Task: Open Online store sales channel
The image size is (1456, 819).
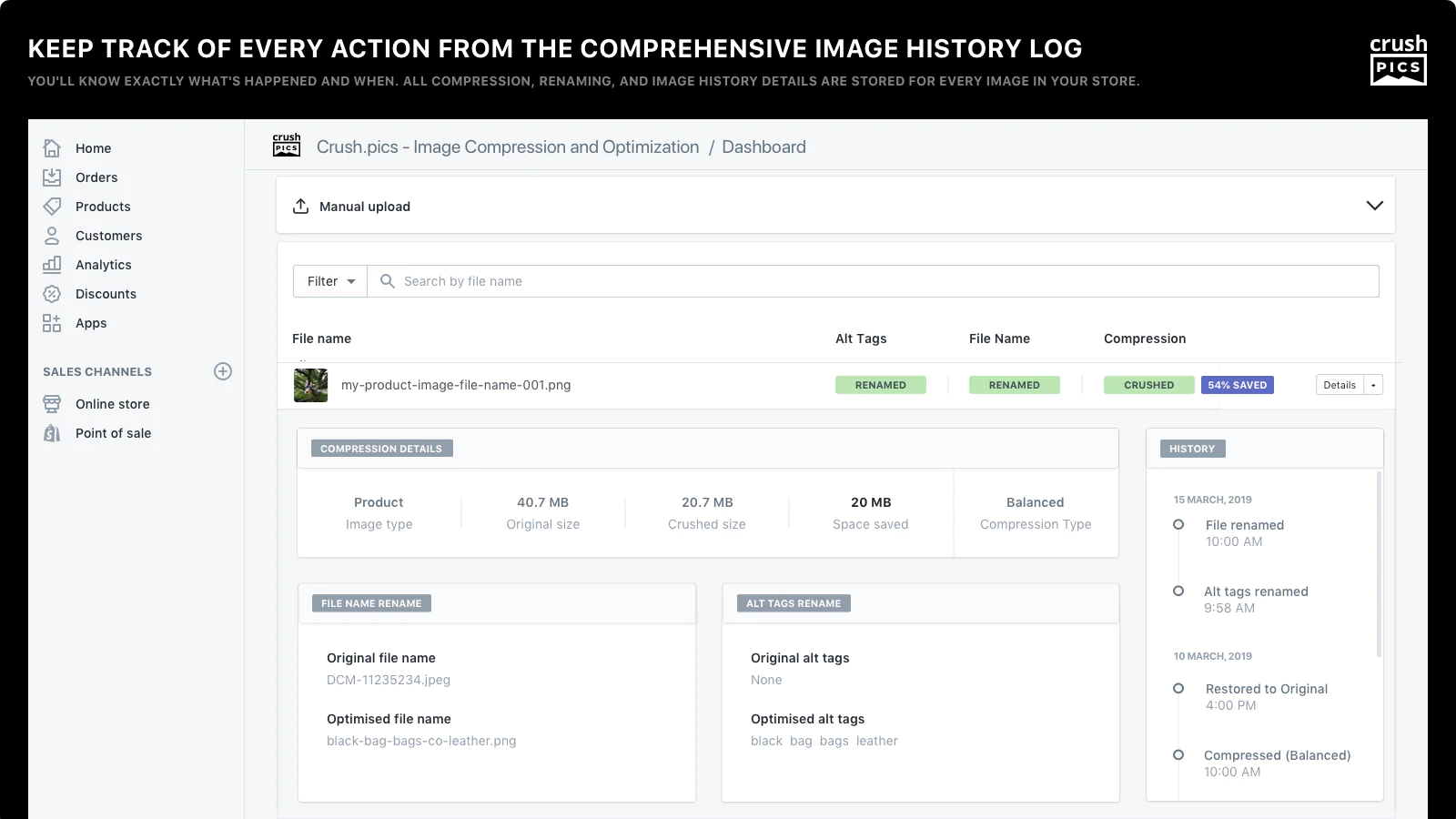Action: (x=112, y=404)
